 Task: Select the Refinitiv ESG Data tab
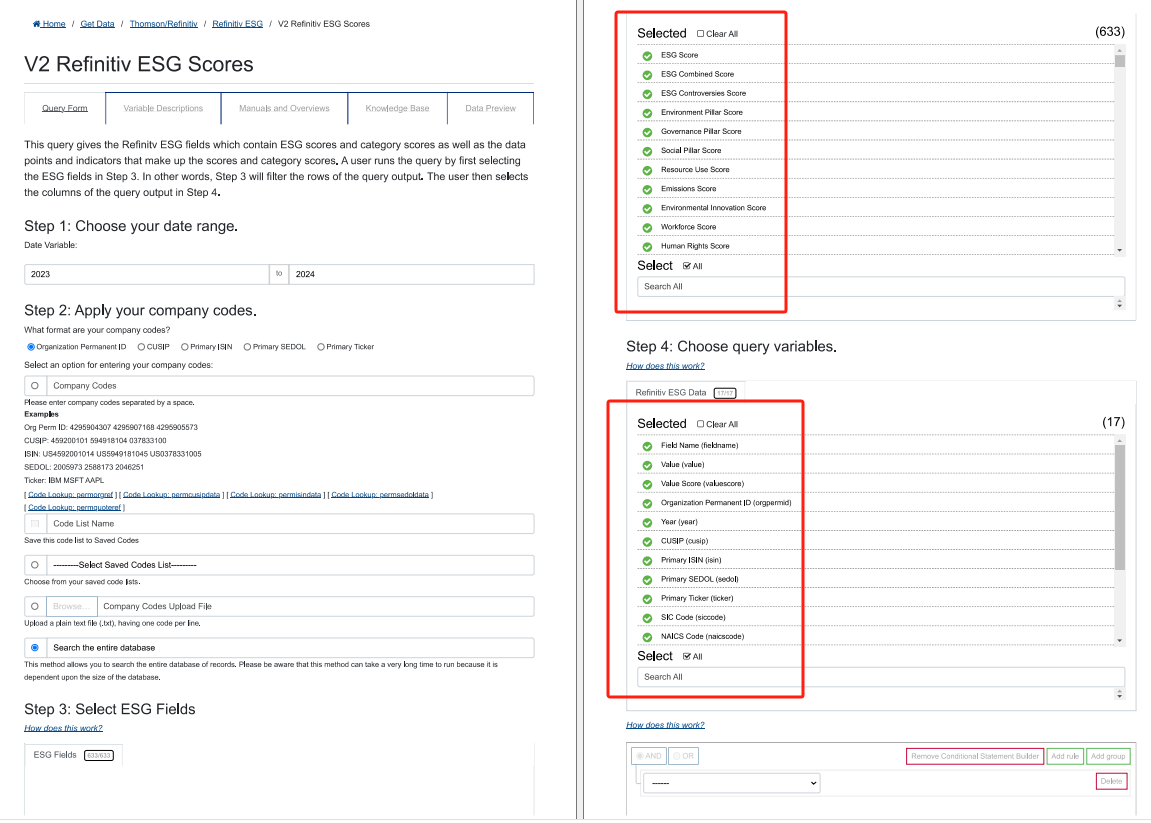(x=685, y=392)
